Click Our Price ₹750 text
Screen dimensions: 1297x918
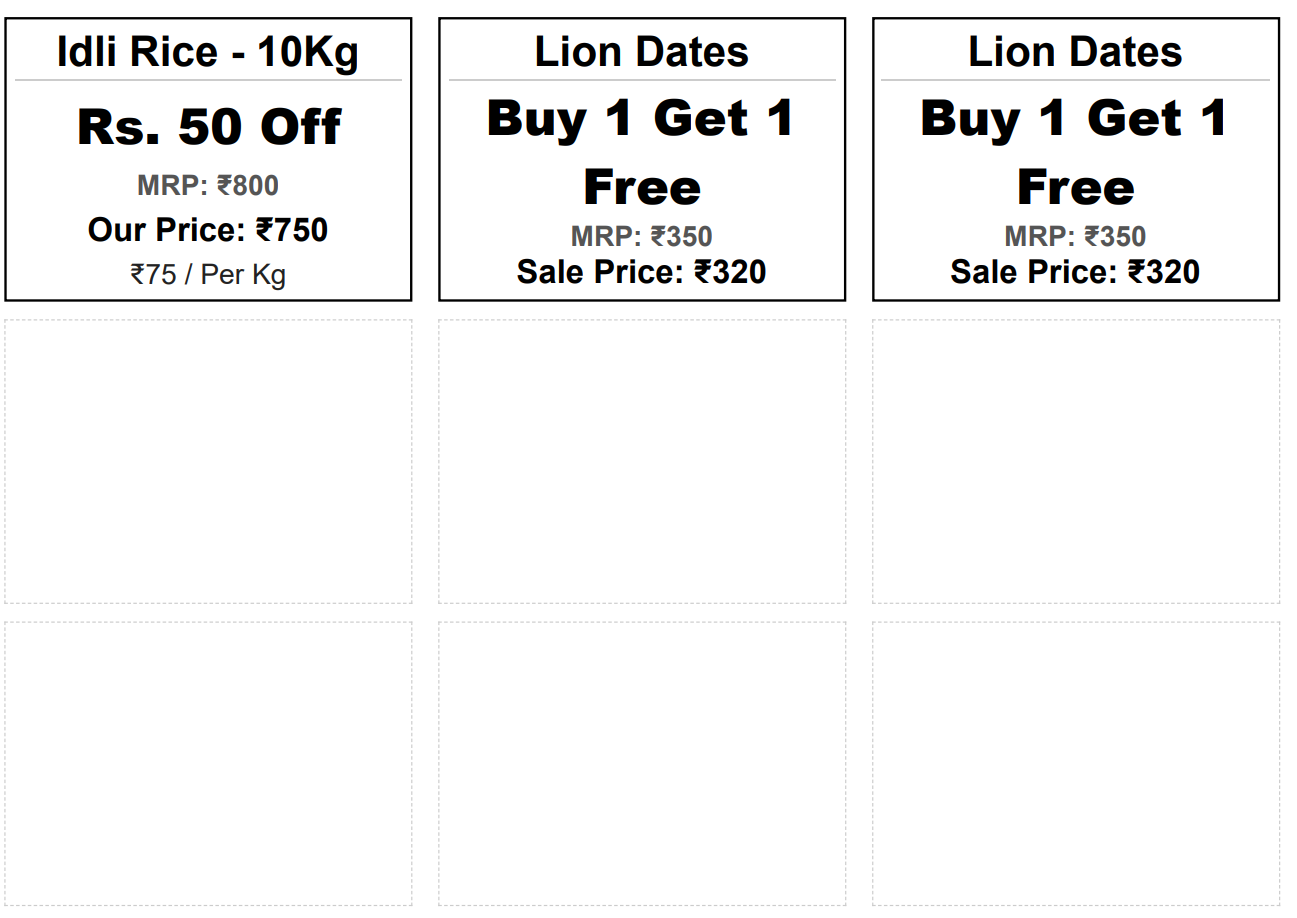[208, 230]
